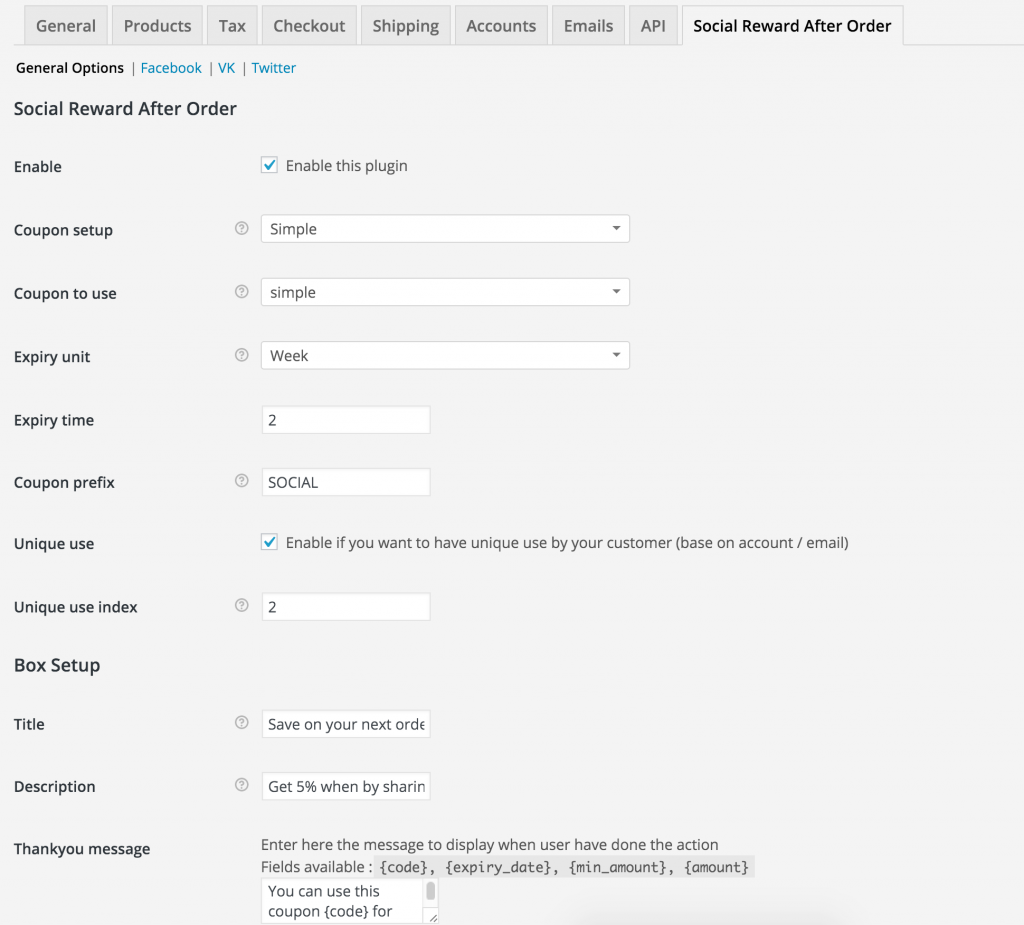The image size is (1024, 925).
Task: Switch to the Shipping tab
Action: tap(405, 26)
